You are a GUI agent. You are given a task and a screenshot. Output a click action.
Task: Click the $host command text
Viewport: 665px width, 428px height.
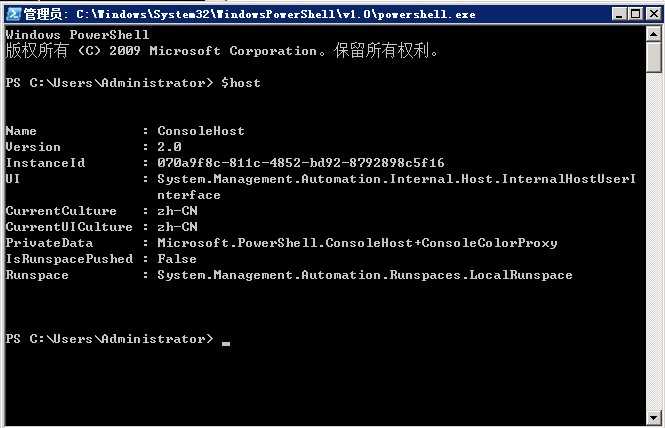[x=240, y=83]
